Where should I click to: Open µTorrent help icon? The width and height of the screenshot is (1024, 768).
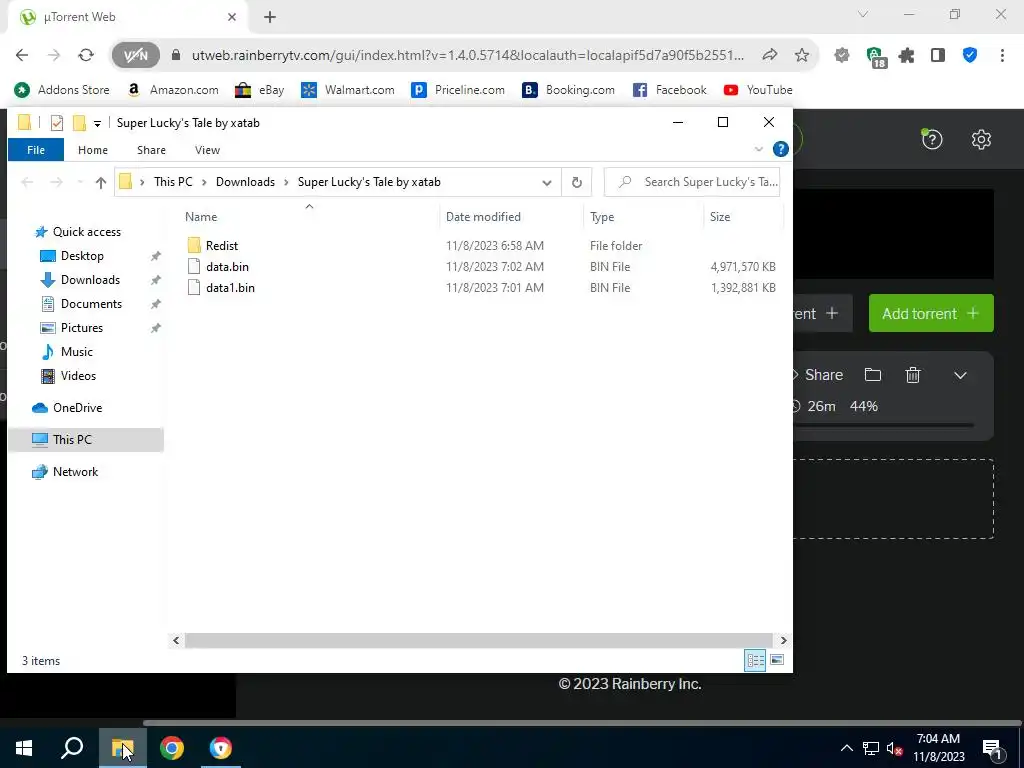point(932,139)
